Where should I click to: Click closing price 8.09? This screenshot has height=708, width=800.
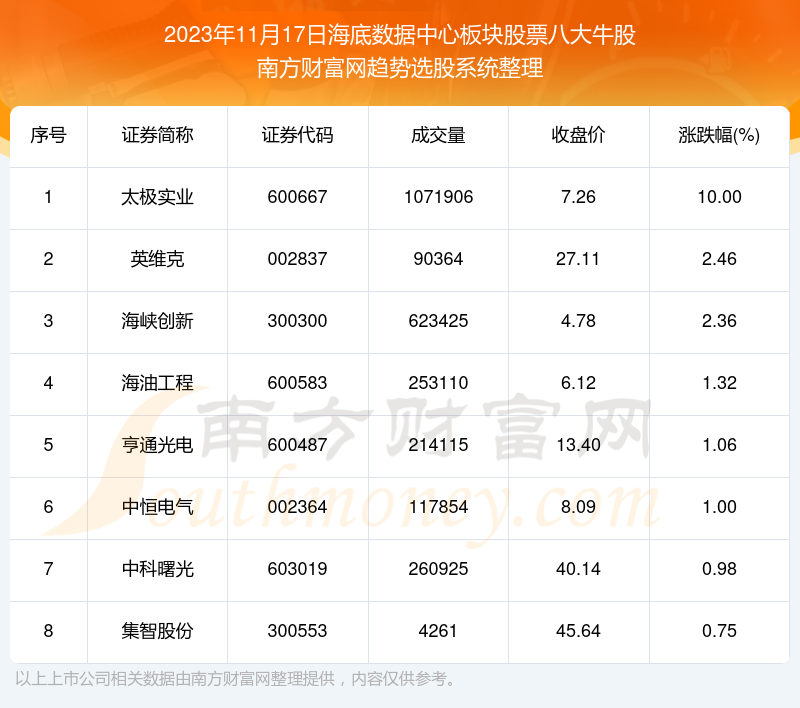[x=579, y=507]
